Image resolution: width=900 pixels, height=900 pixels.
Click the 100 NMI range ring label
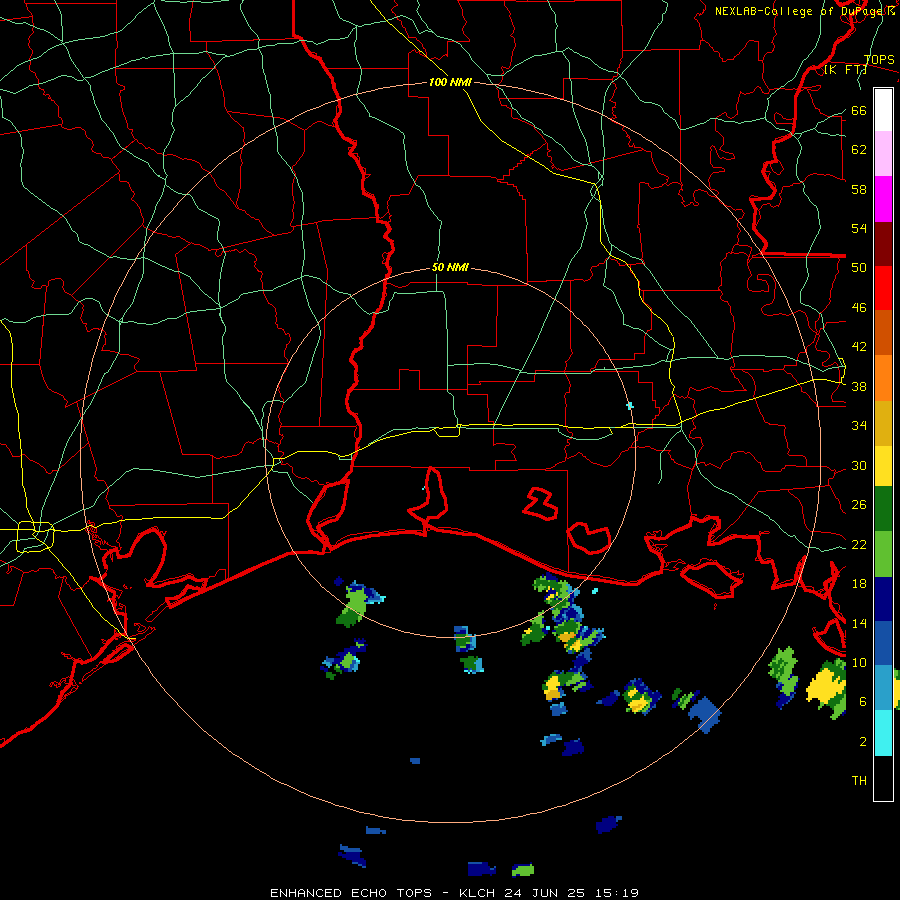pyautogui.click(x=450, y=82)
